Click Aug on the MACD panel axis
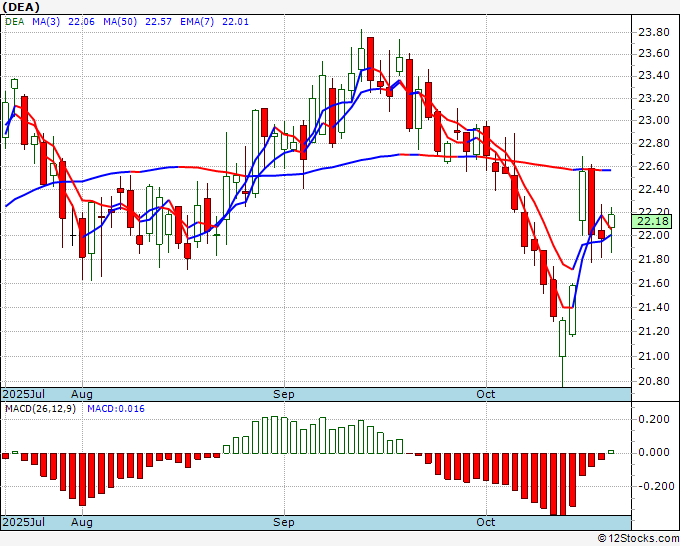Image resolution: width=680 pixels, height=546 pixels. point(82,522)
